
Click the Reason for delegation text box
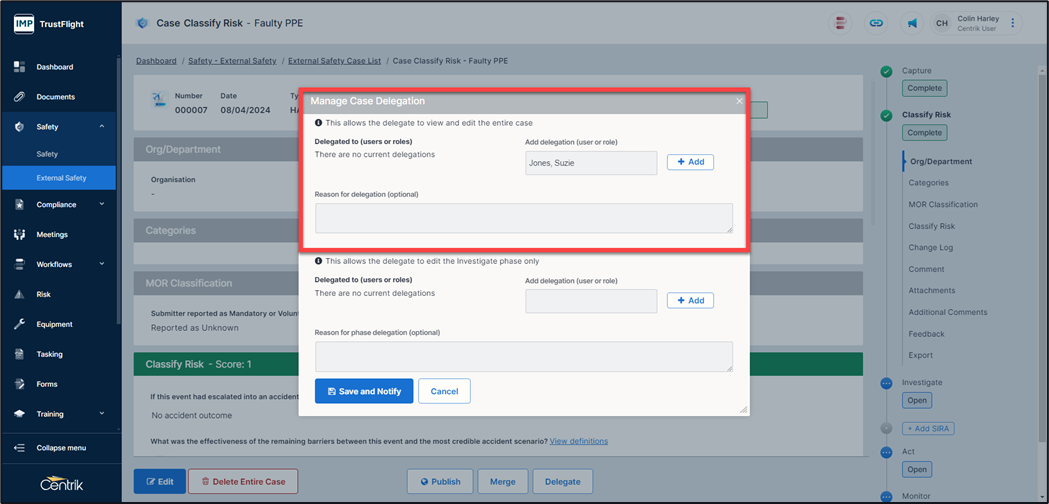523,218
